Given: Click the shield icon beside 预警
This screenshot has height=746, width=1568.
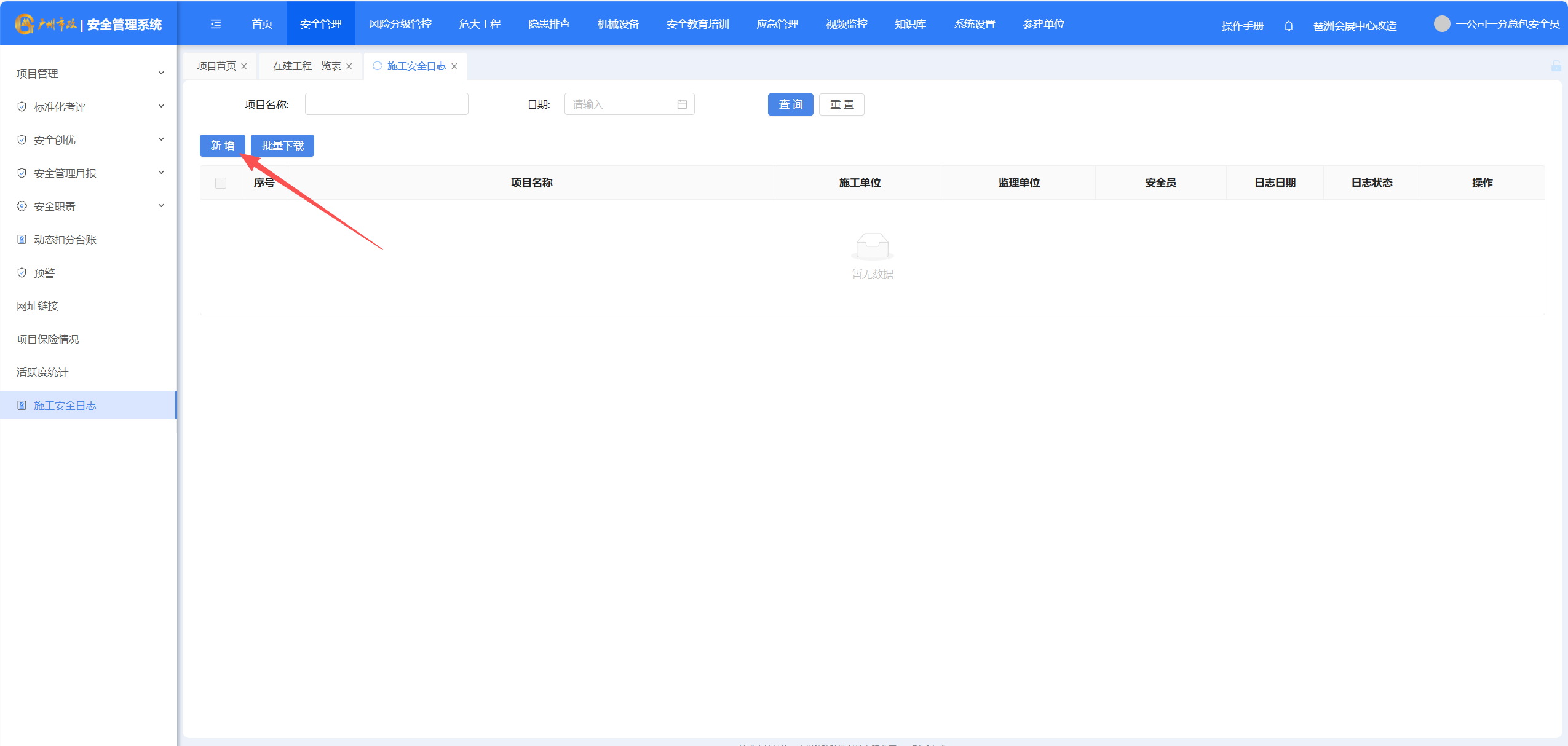Looking at the screenshot, I should click(22, 273).
